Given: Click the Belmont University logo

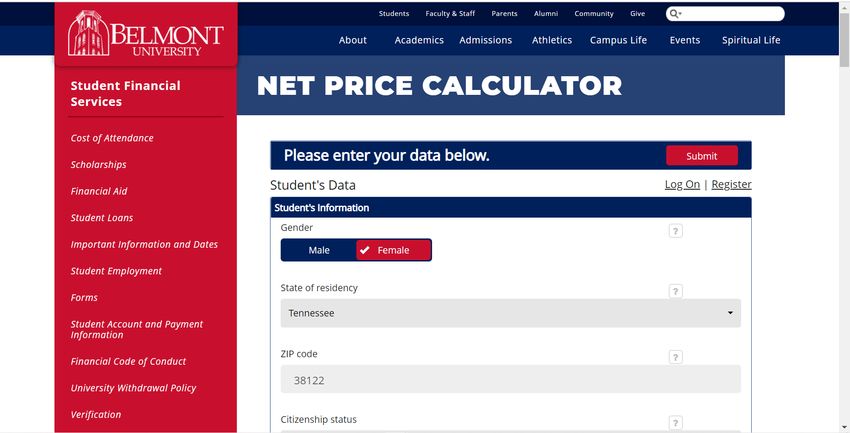Looking at the screenshot, I should coord(145,34).
